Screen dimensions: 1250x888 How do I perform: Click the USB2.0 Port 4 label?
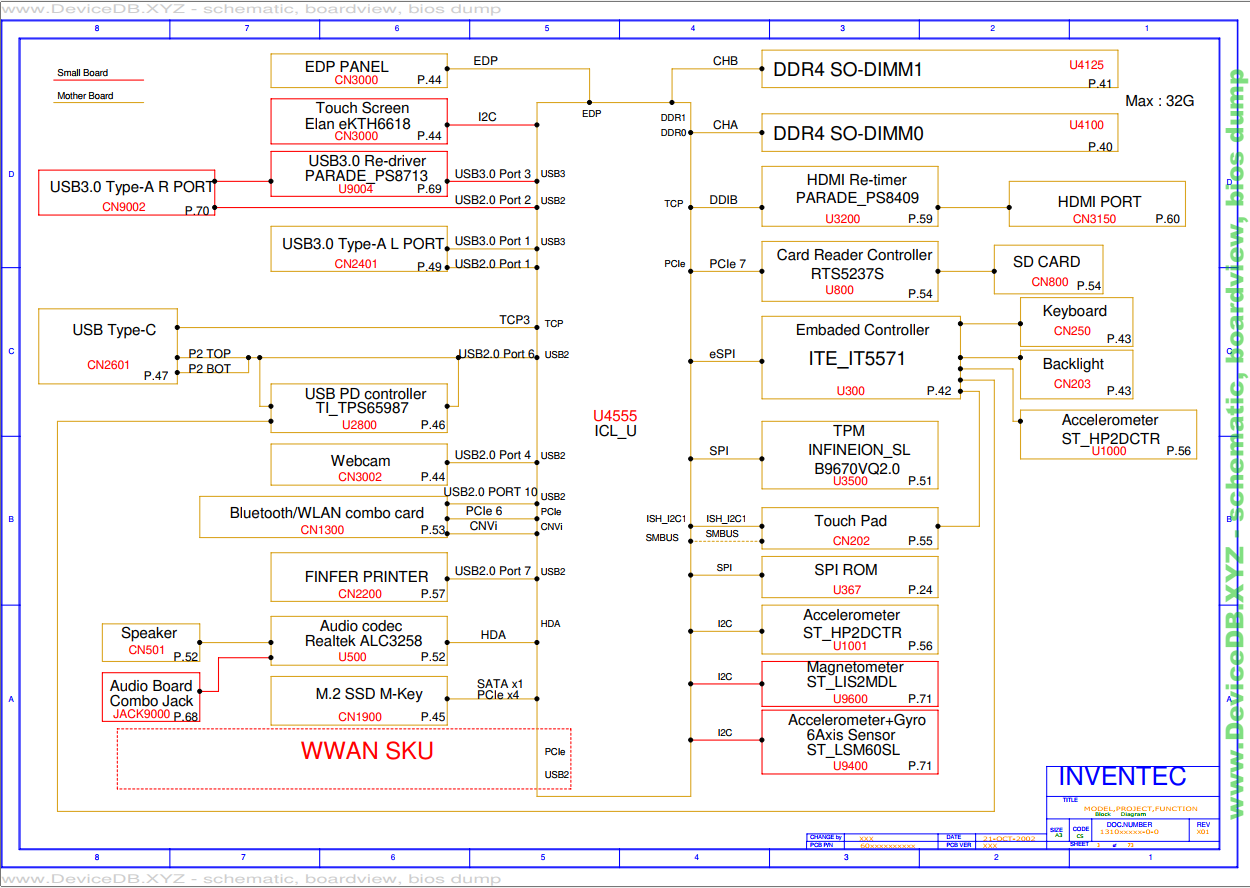click(x=493, y=455)
